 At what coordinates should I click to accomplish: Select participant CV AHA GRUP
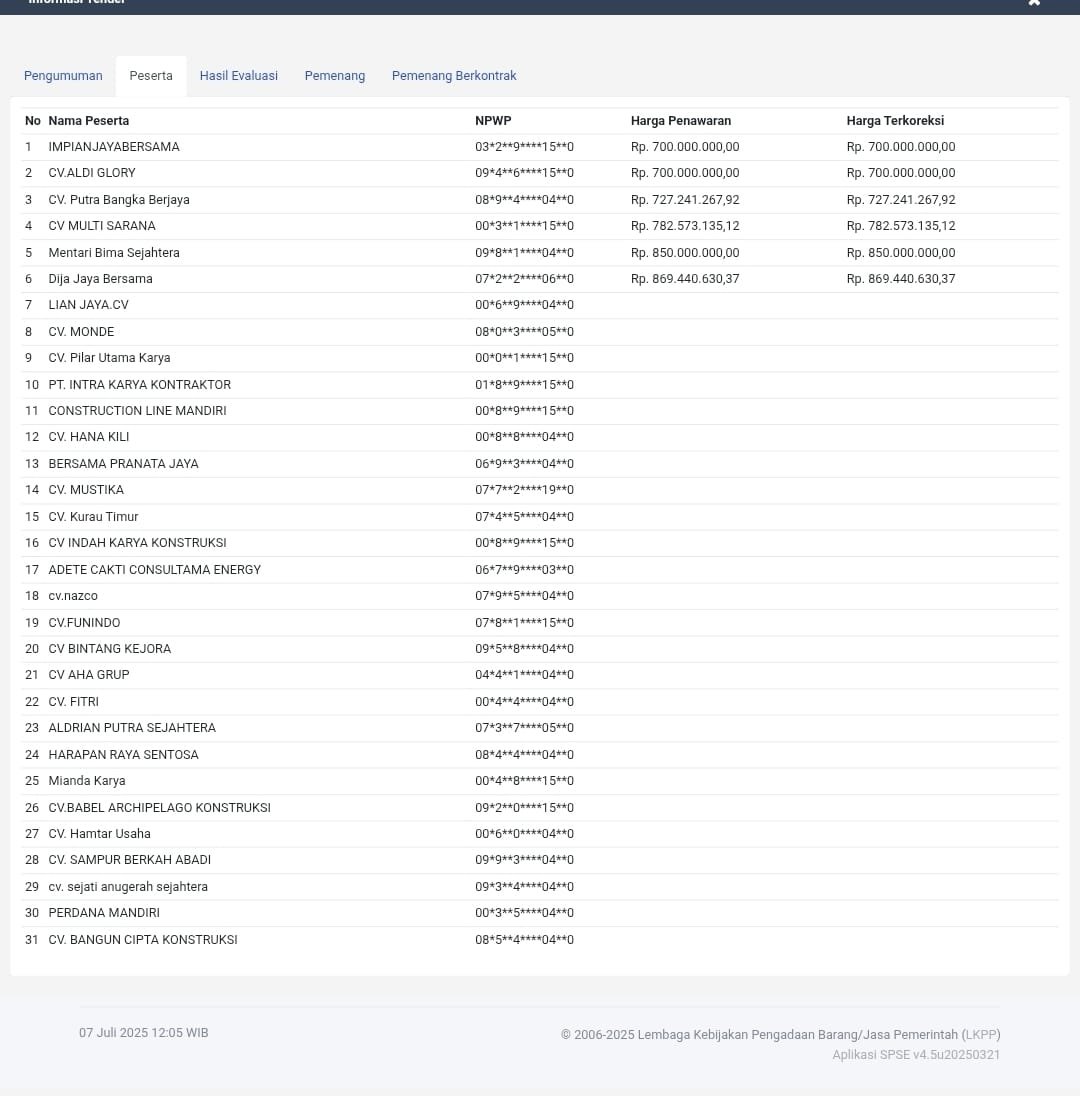coord(89,675)
